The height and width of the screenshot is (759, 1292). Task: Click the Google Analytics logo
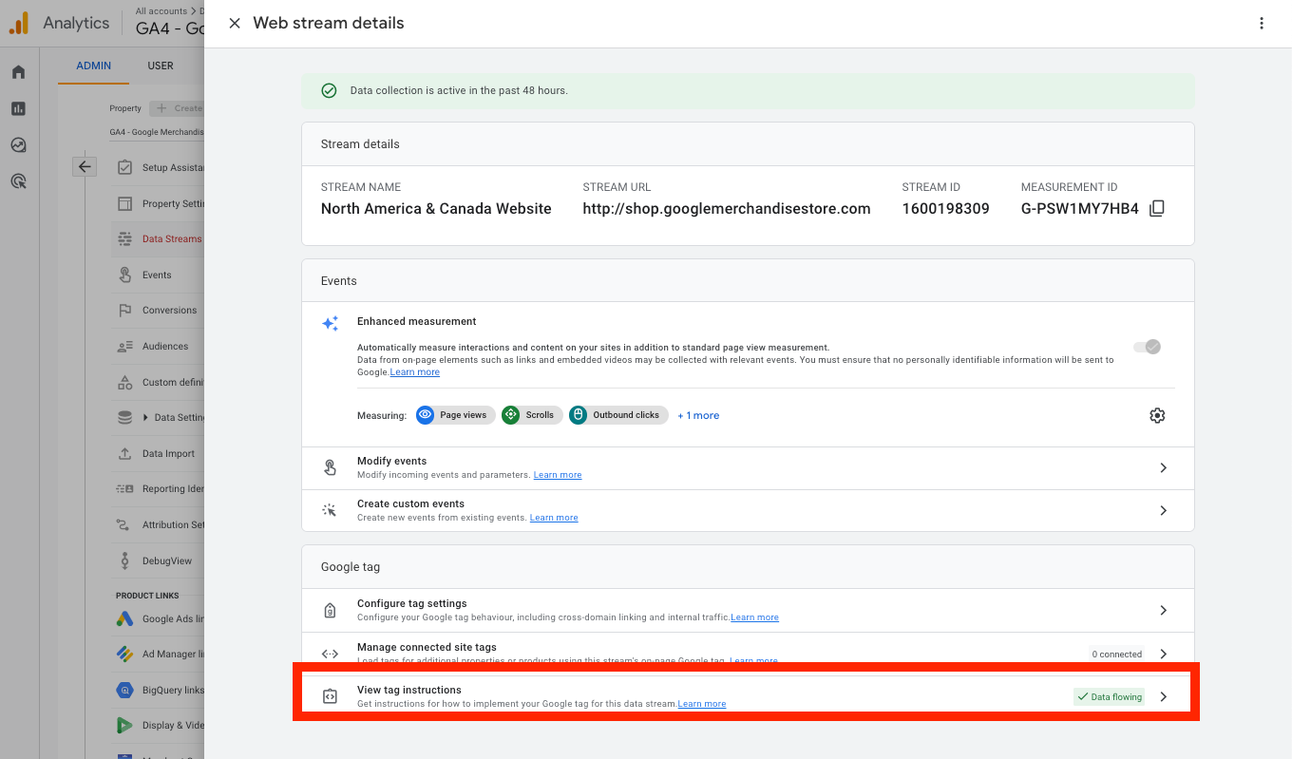pos(20,23)
